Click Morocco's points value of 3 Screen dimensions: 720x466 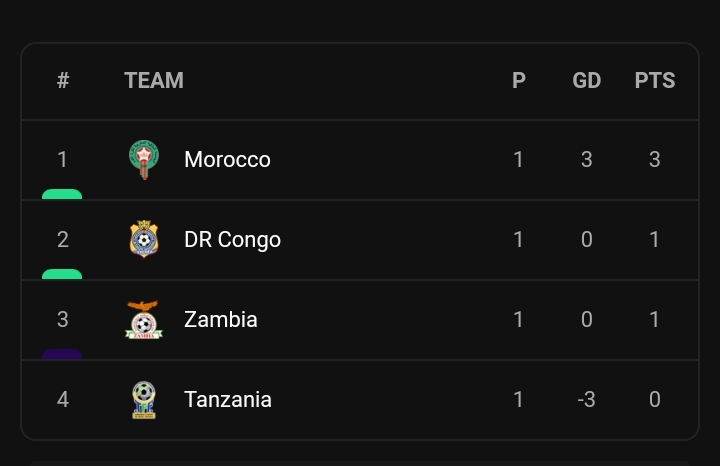(x=655, y=160)
